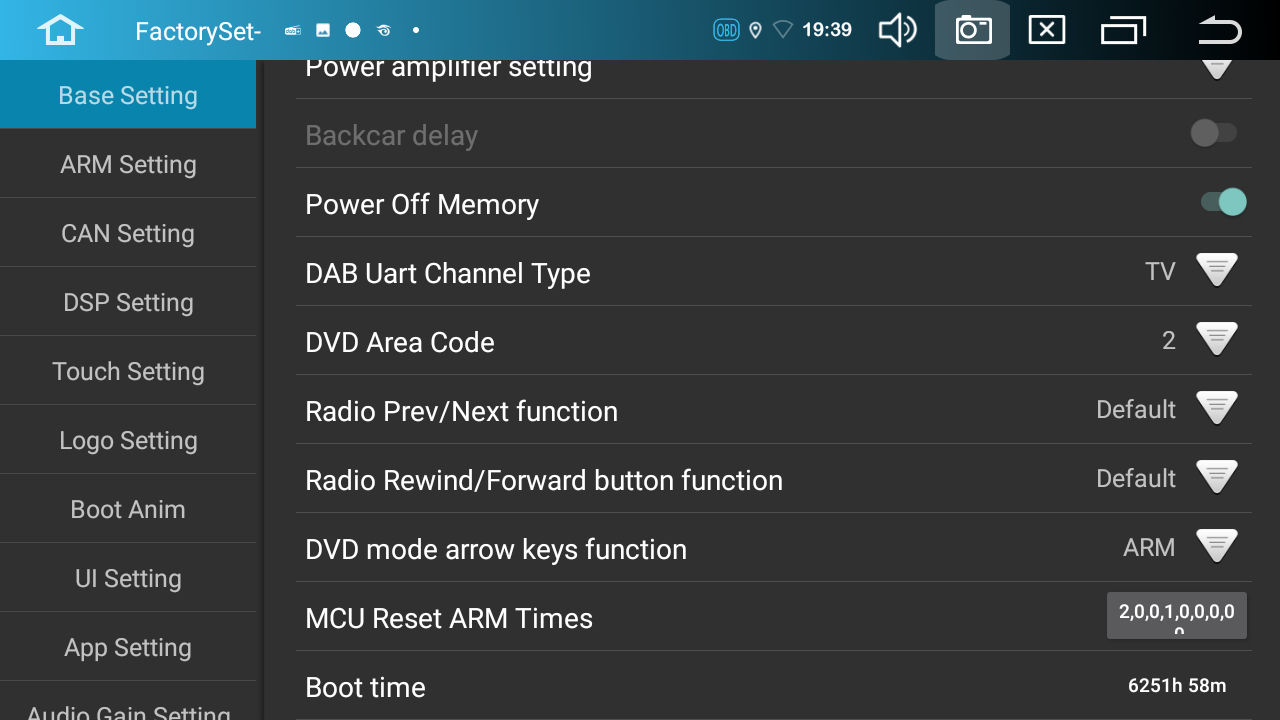Go to the Home screen icon
Viewport: 1280px width, 720px height.
60,30
